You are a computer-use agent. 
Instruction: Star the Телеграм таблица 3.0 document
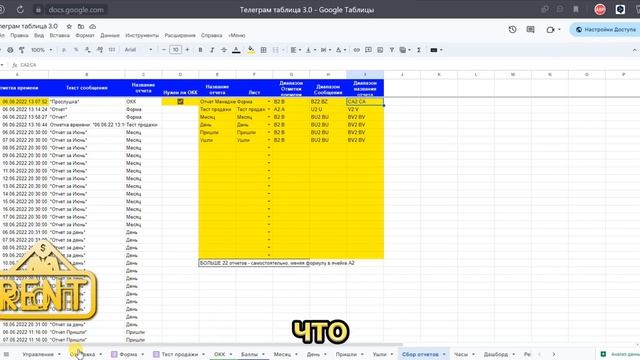[69, 27]
